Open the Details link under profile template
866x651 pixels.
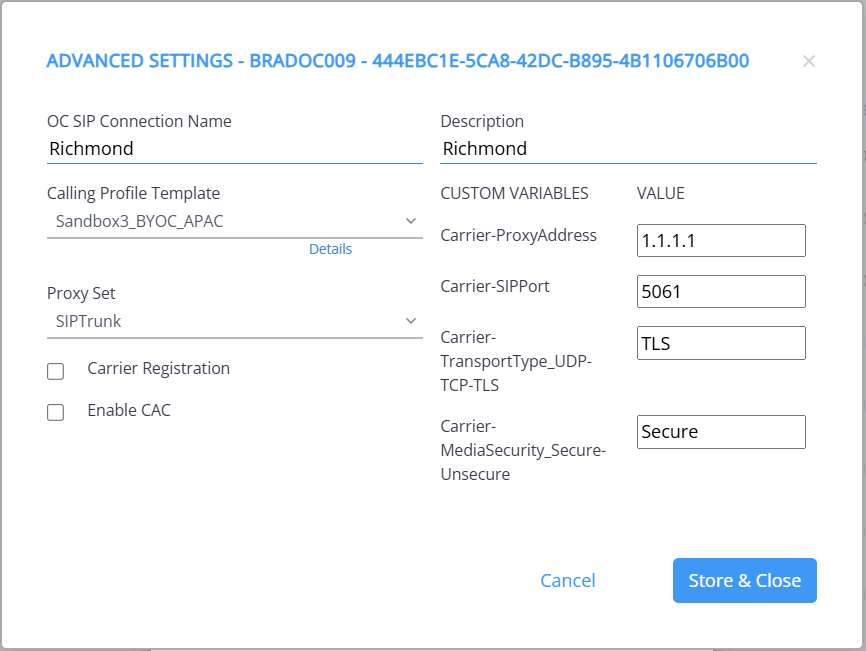click(330, 249)
